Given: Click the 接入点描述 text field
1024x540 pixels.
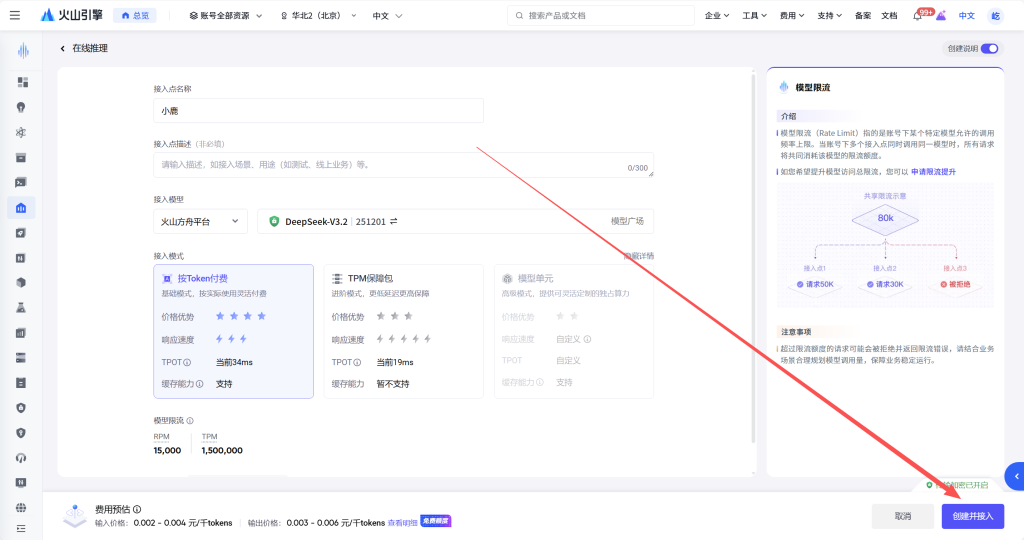Looking at the screenshot, I should (x=403, y=165).
